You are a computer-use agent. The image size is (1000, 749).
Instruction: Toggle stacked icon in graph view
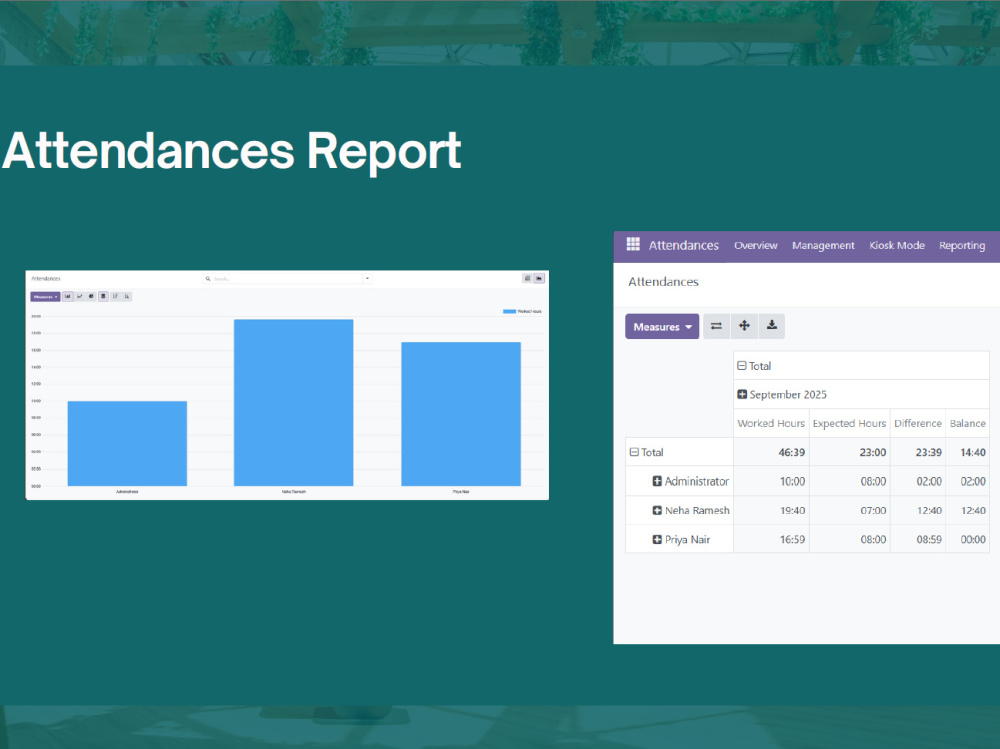[103, 296]
